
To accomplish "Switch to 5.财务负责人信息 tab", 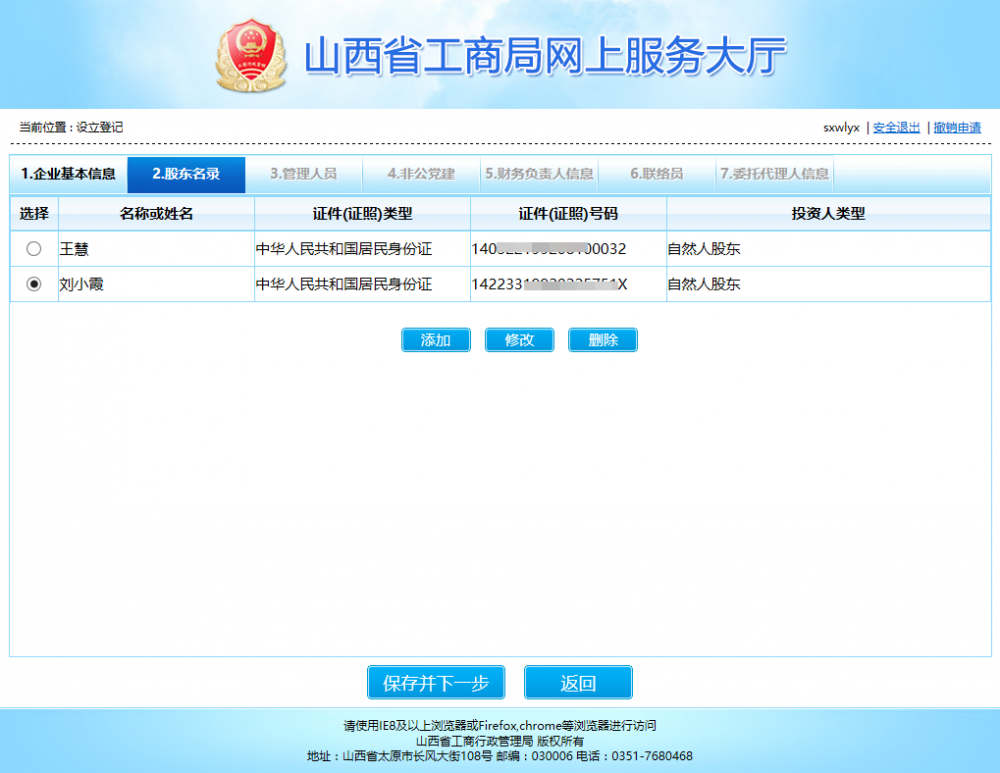I will coord(539,174).
